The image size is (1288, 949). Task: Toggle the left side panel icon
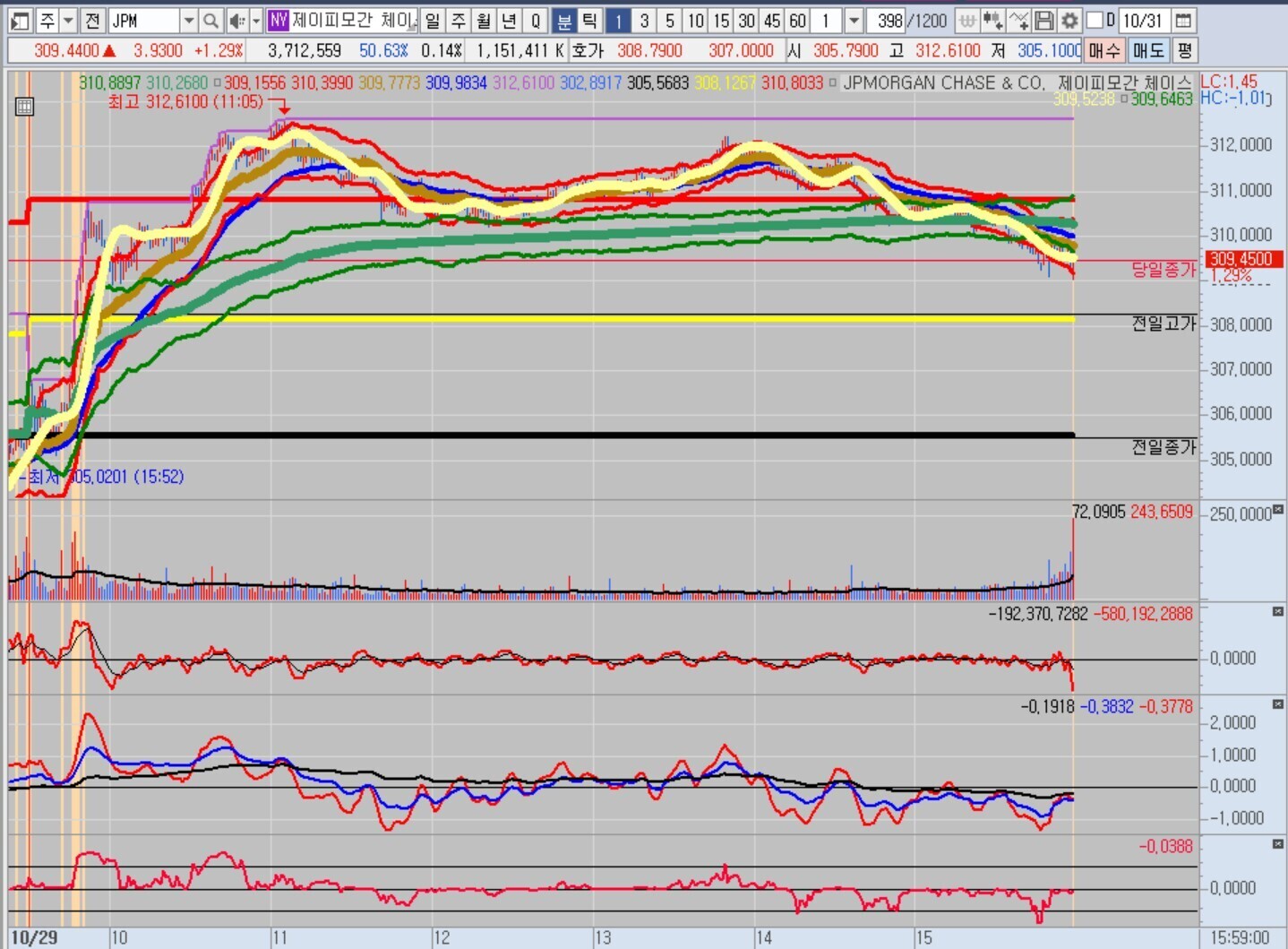tap(20, 21)
